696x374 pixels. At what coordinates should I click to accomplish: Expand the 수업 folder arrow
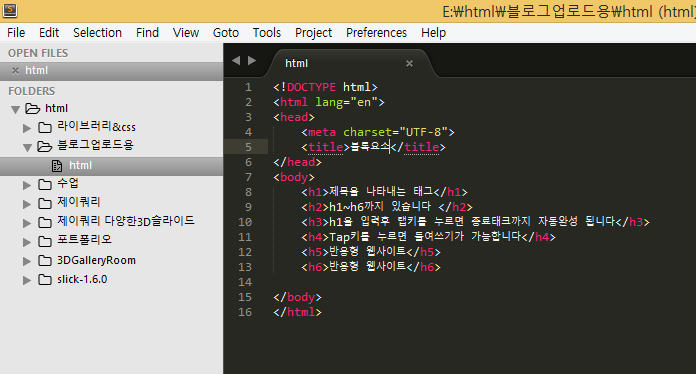[27, 185]
